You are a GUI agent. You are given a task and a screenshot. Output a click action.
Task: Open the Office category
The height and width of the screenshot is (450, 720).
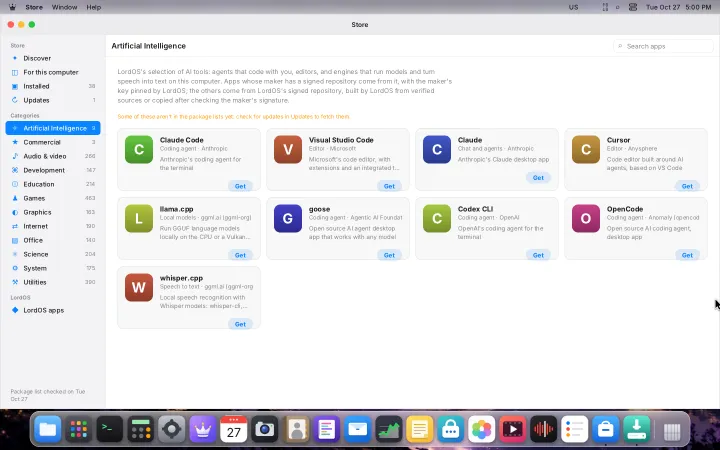[x=53, y=240]
